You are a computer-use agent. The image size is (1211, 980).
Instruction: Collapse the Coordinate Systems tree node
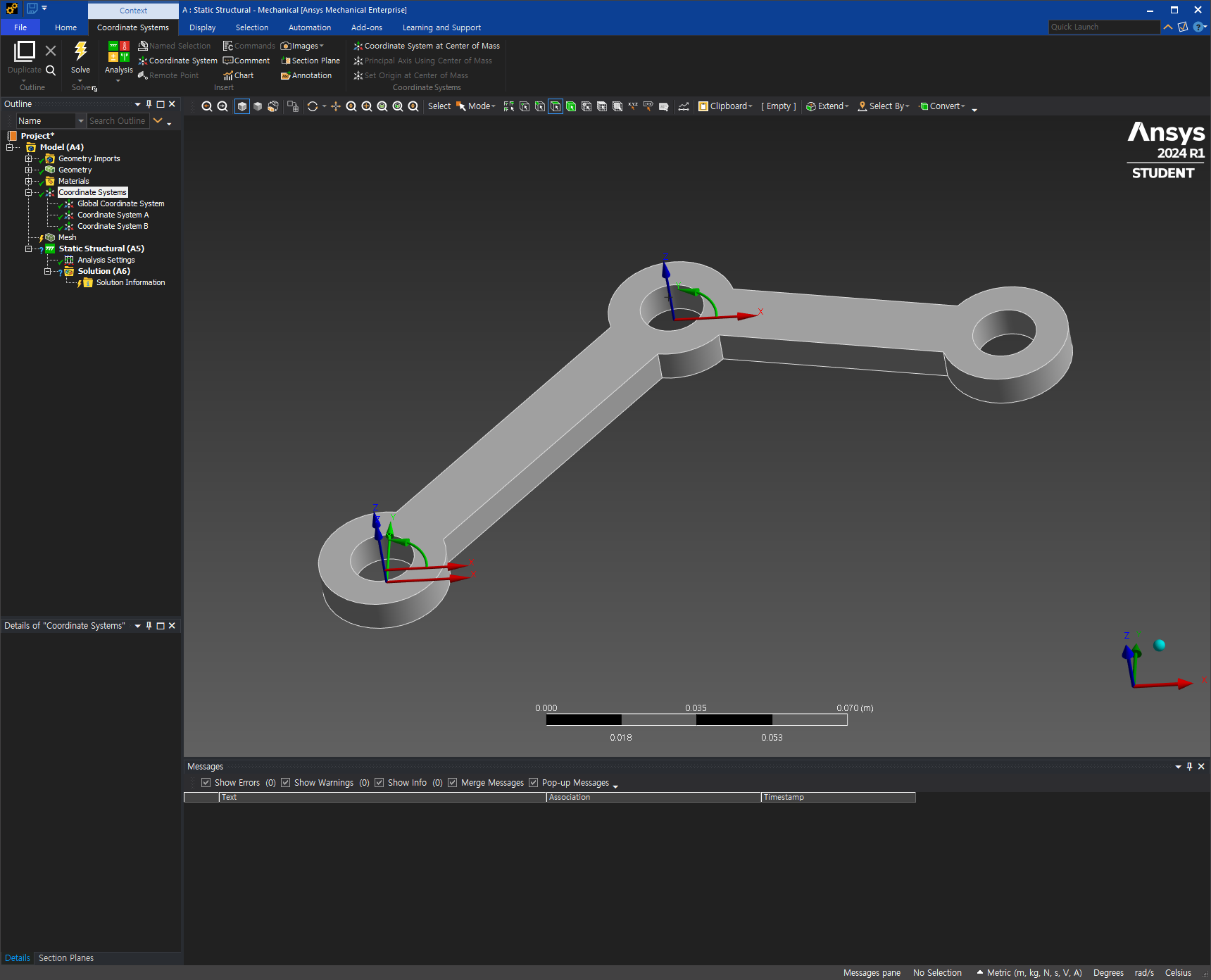29,192
